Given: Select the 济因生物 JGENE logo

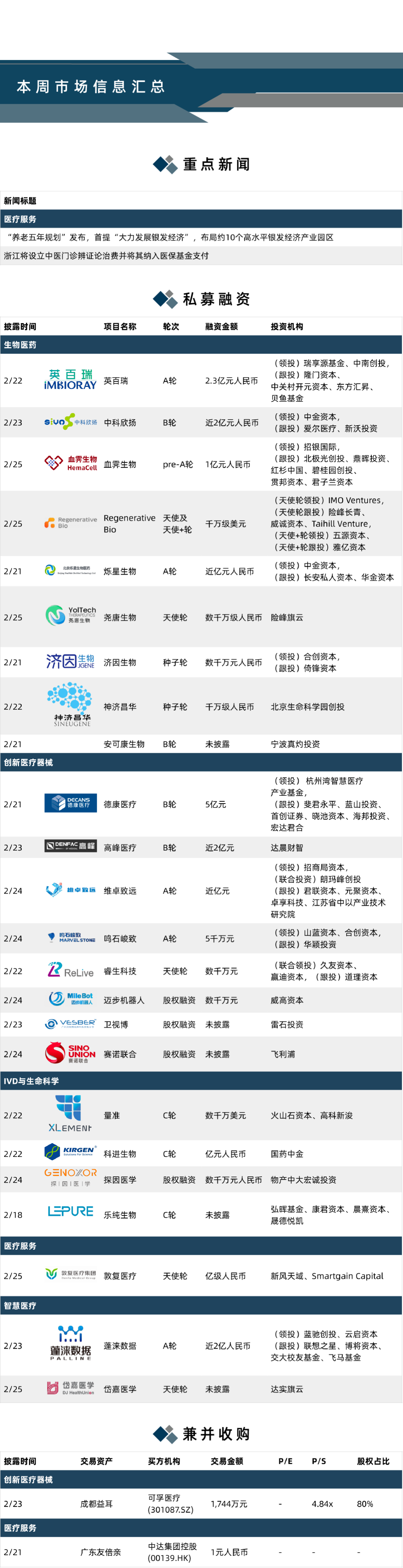Looking at the screenshot, I should (x=71, y=662).
